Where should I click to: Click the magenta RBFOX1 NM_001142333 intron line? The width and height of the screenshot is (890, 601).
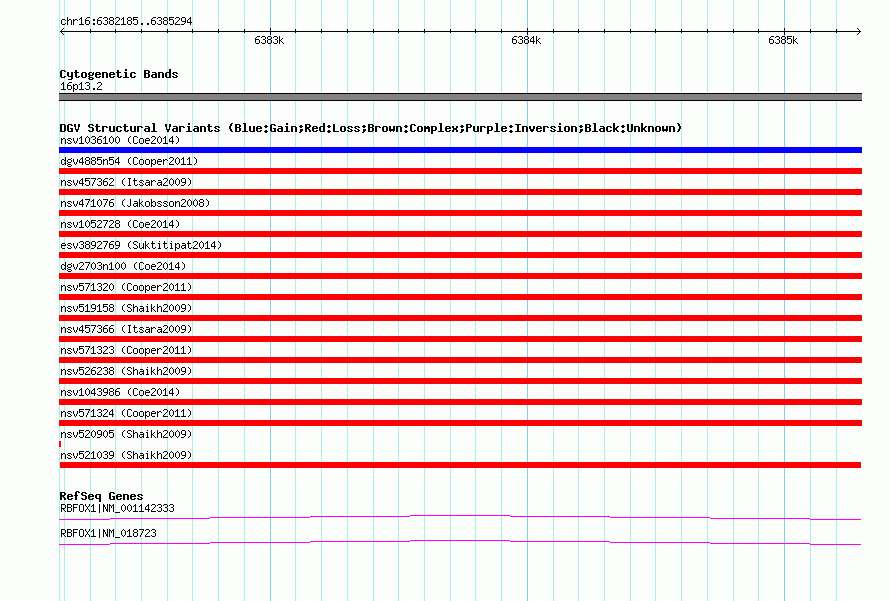[x=460, y=517]
